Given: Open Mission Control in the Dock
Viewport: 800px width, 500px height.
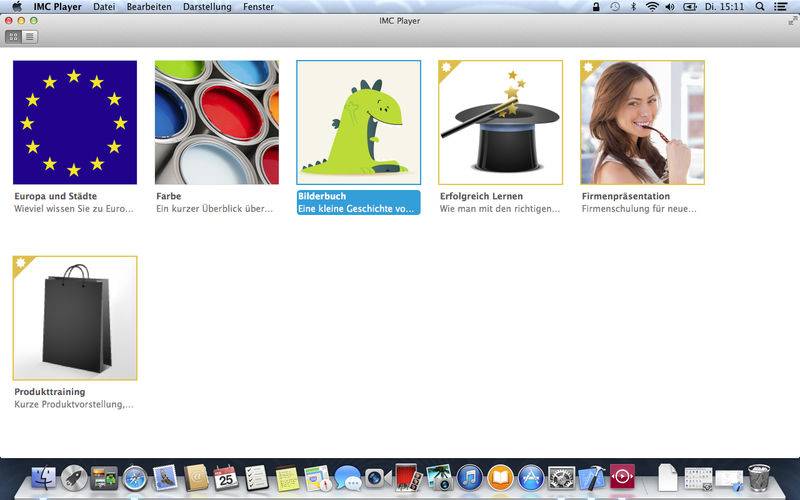Looking at the screenshot, I should [x=104, y=478].
